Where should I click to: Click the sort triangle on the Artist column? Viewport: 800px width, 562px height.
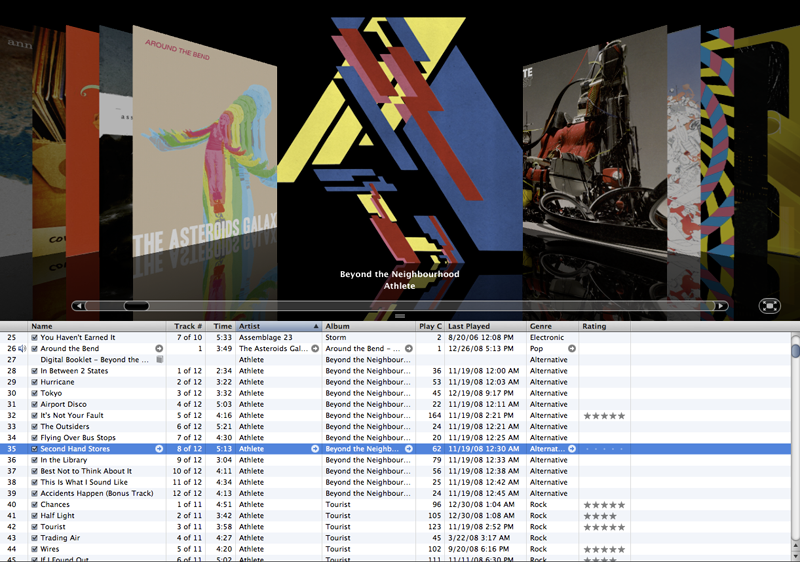(x=316, y=326)
